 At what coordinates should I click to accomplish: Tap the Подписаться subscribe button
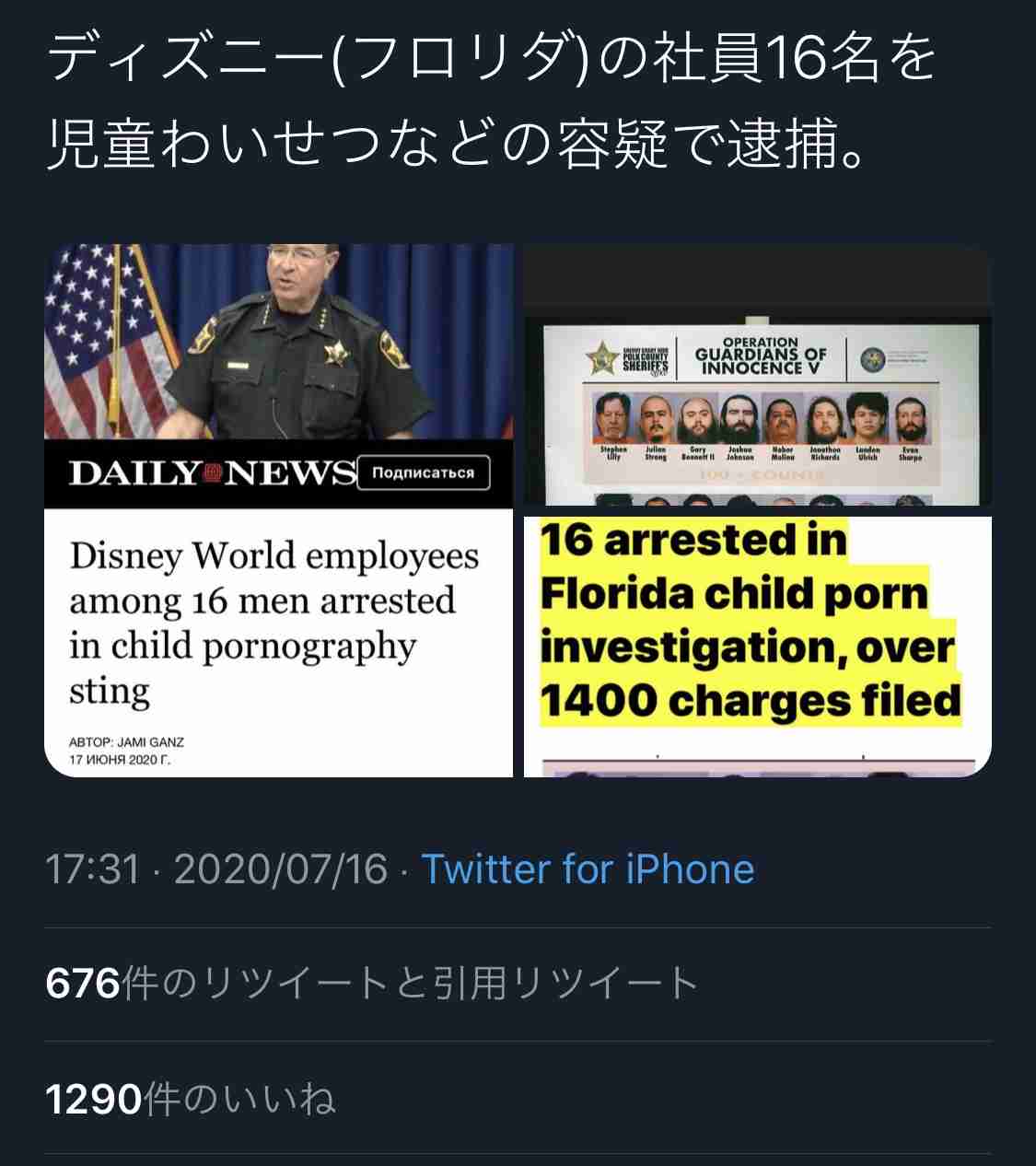[x=424, y=473]
